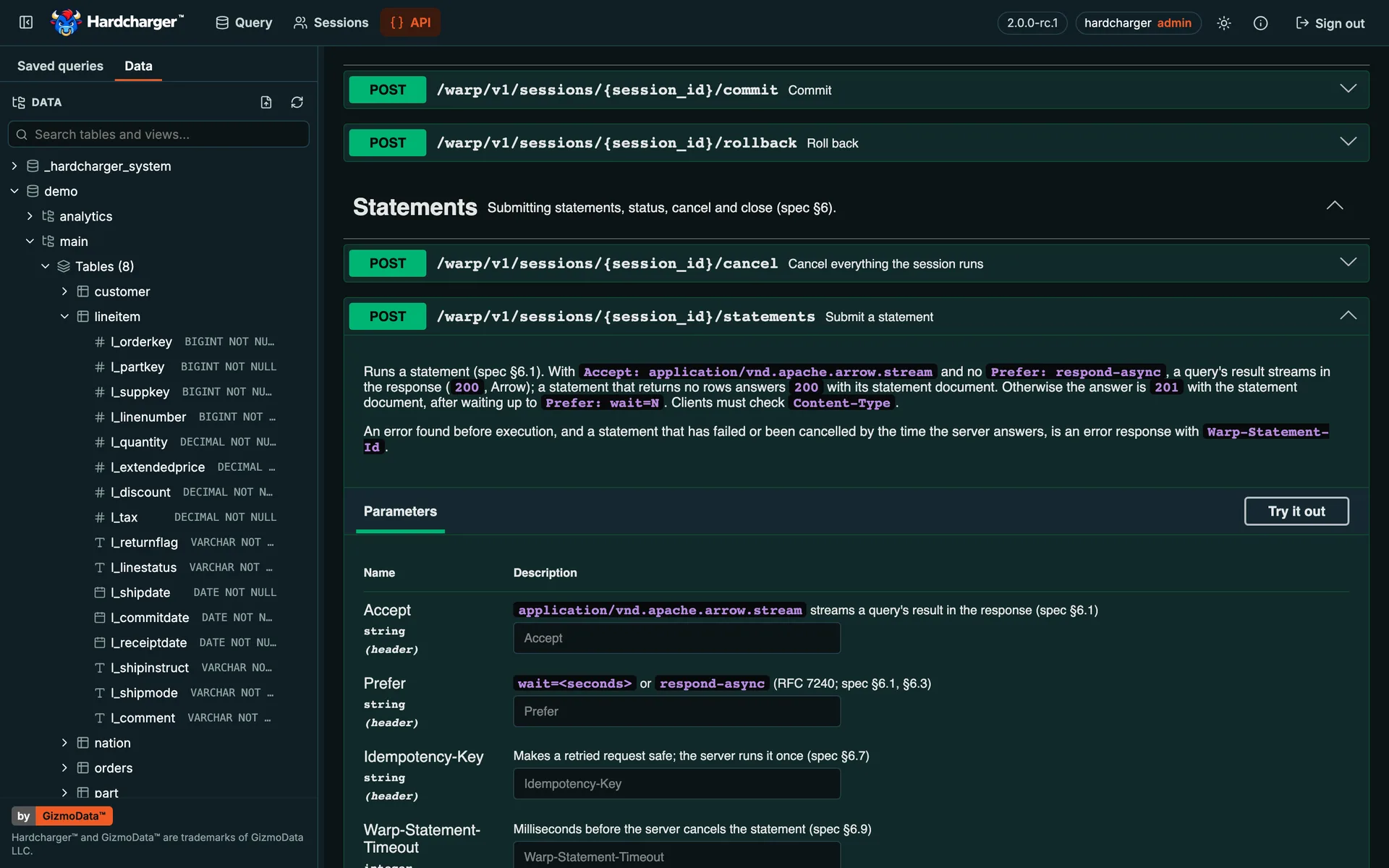The image size is (1389, 868).
Task: Click the GizmoData badge link
Action: (x=74, y=816)
